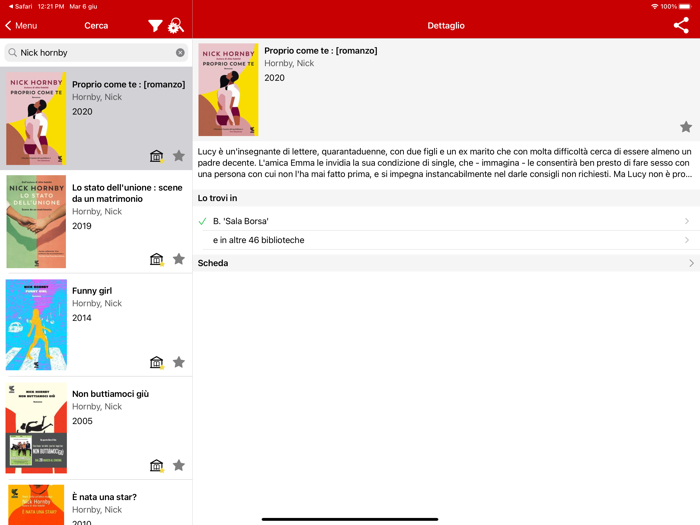Image resolution: width=700 pixels, height=525 pixels.
Task: Open Funny girl cover thumbnail
Action: (36, 325)
